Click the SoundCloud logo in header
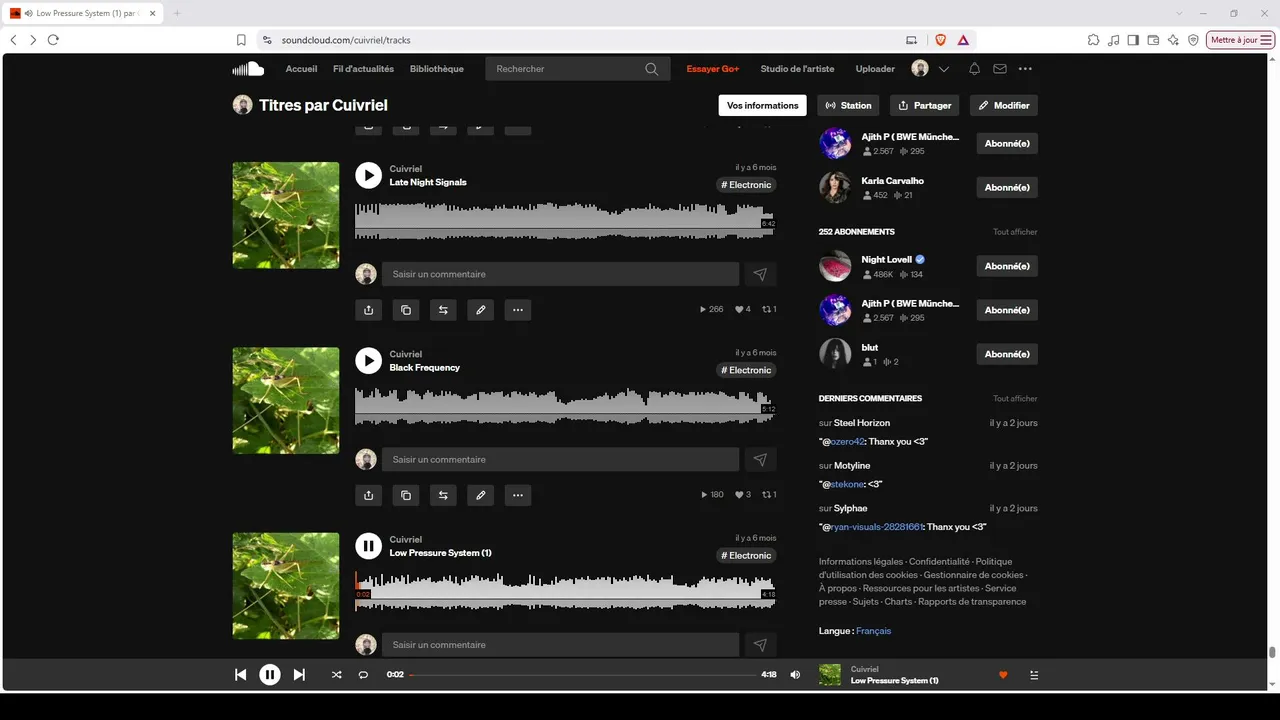This screenshot has width=1280, height=720. click(248, 69)
